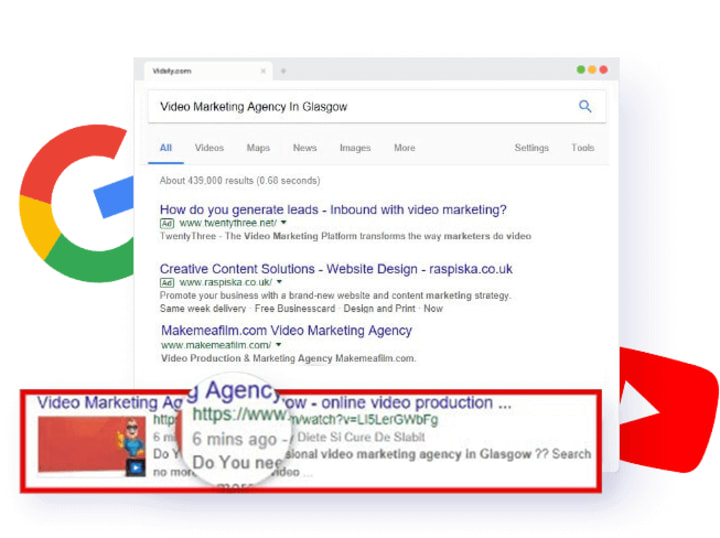Click 'About 439,000 results' text
The height and width of the screenshot is (538, 720).
click(x=240, y=181)
